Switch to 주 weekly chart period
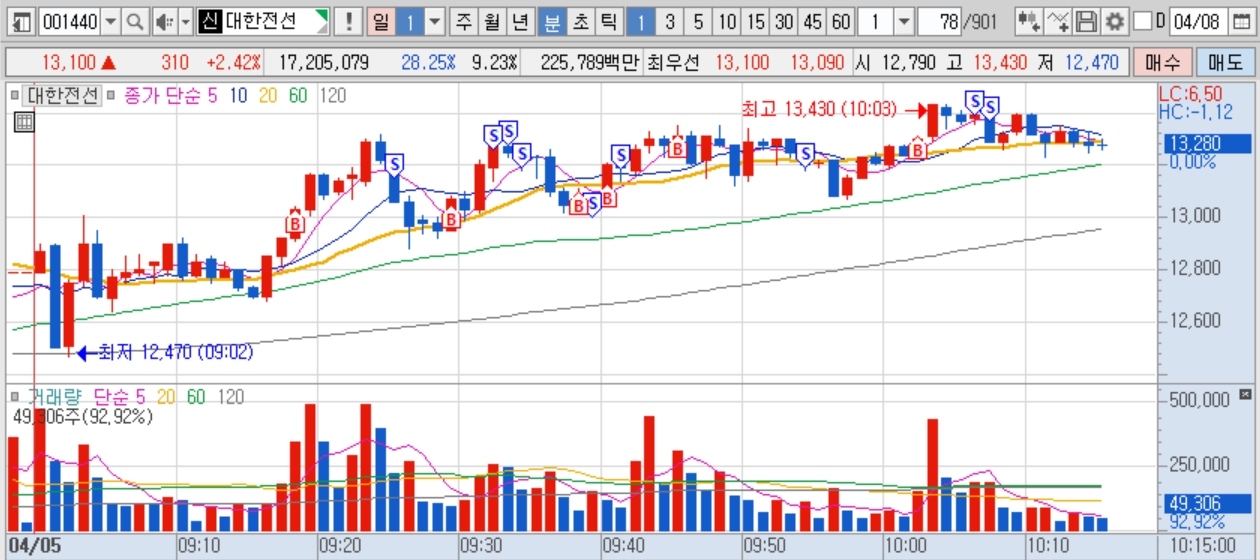This screenshot has width=1260, height=560. [x=463, y=21]
